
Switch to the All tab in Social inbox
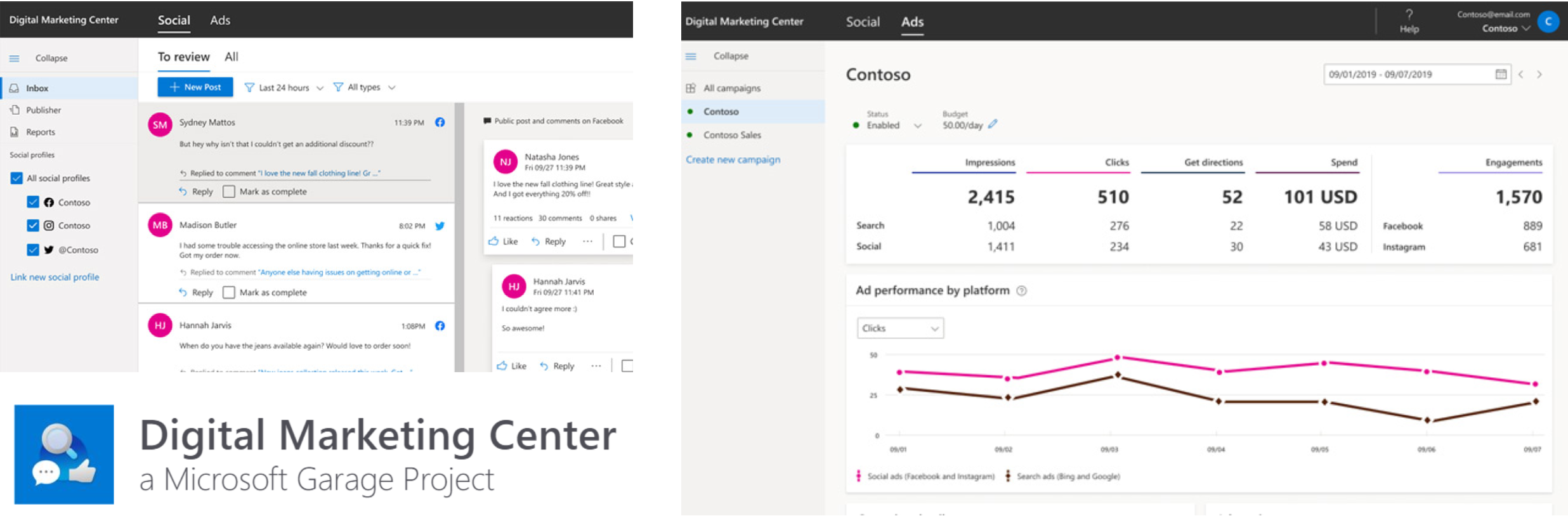232,57
